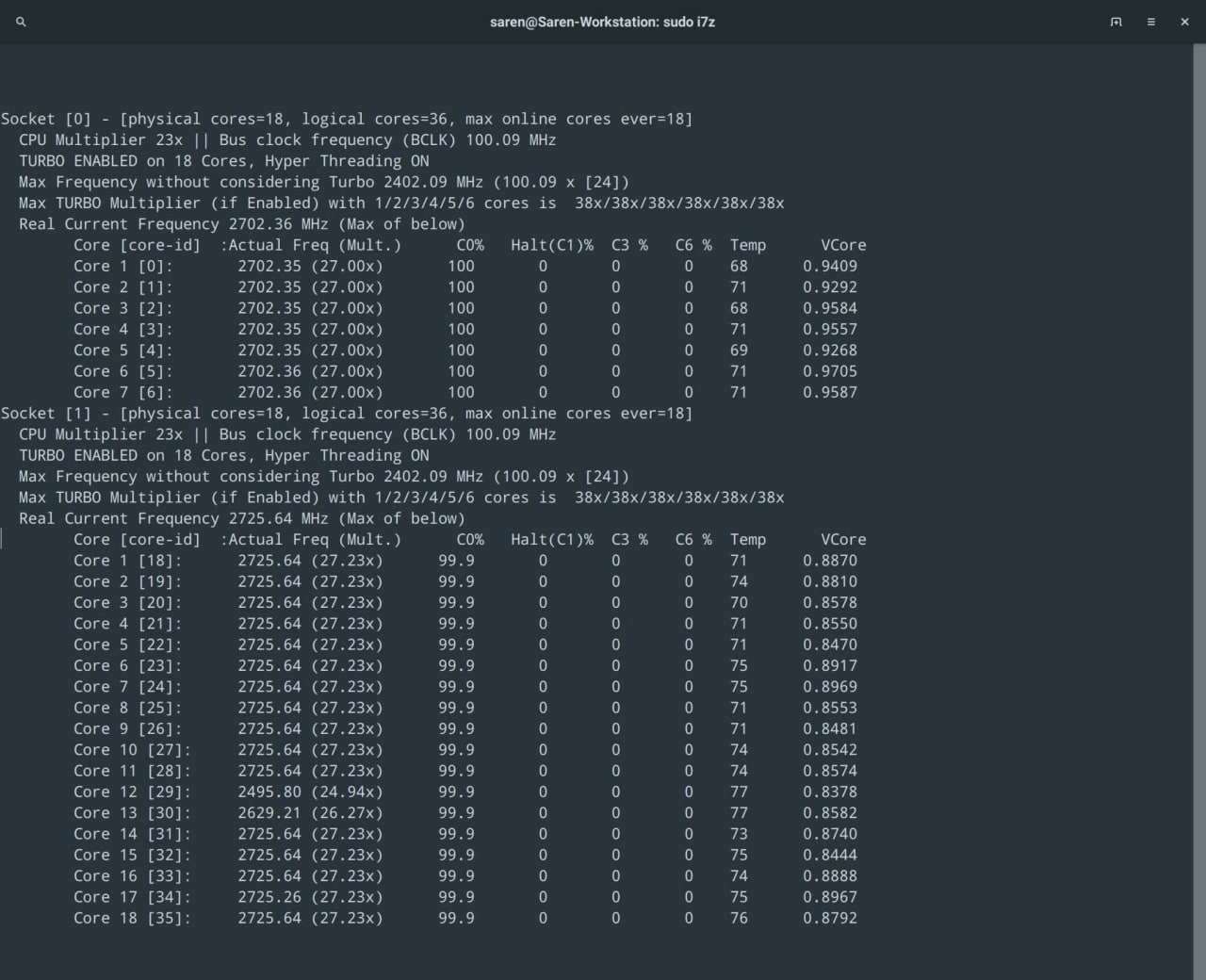The height and width of the screenshot is (980, 1206).
Task: Click VCore value 0.9268
Action: pyautogui.click(x=830, y=350)
